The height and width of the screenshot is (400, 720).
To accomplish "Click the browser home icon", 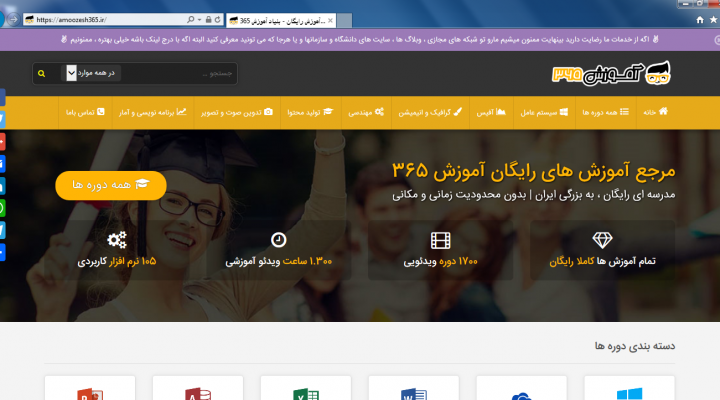I will click(x=700, y=20).
